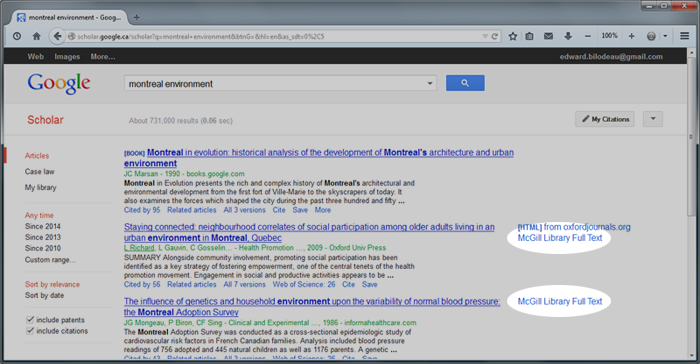Open downloads with the down arrow icon
The image size is (700, 364).
pos(568,36)
